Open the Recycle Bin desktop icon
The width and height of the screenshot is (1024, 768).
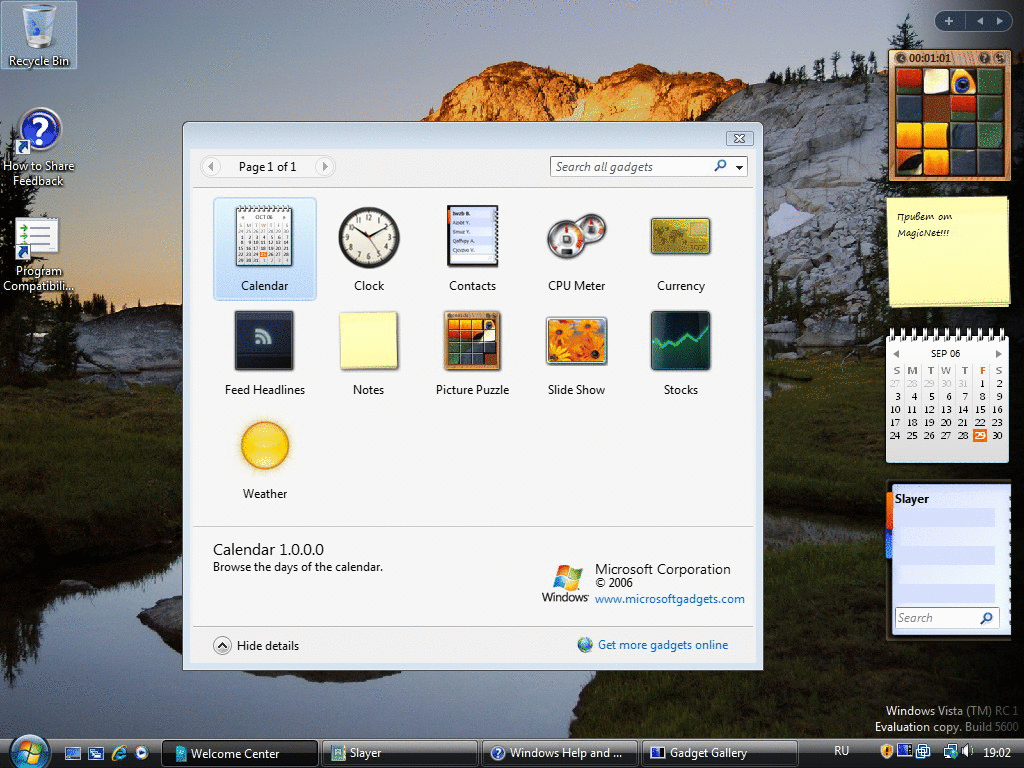39,35
